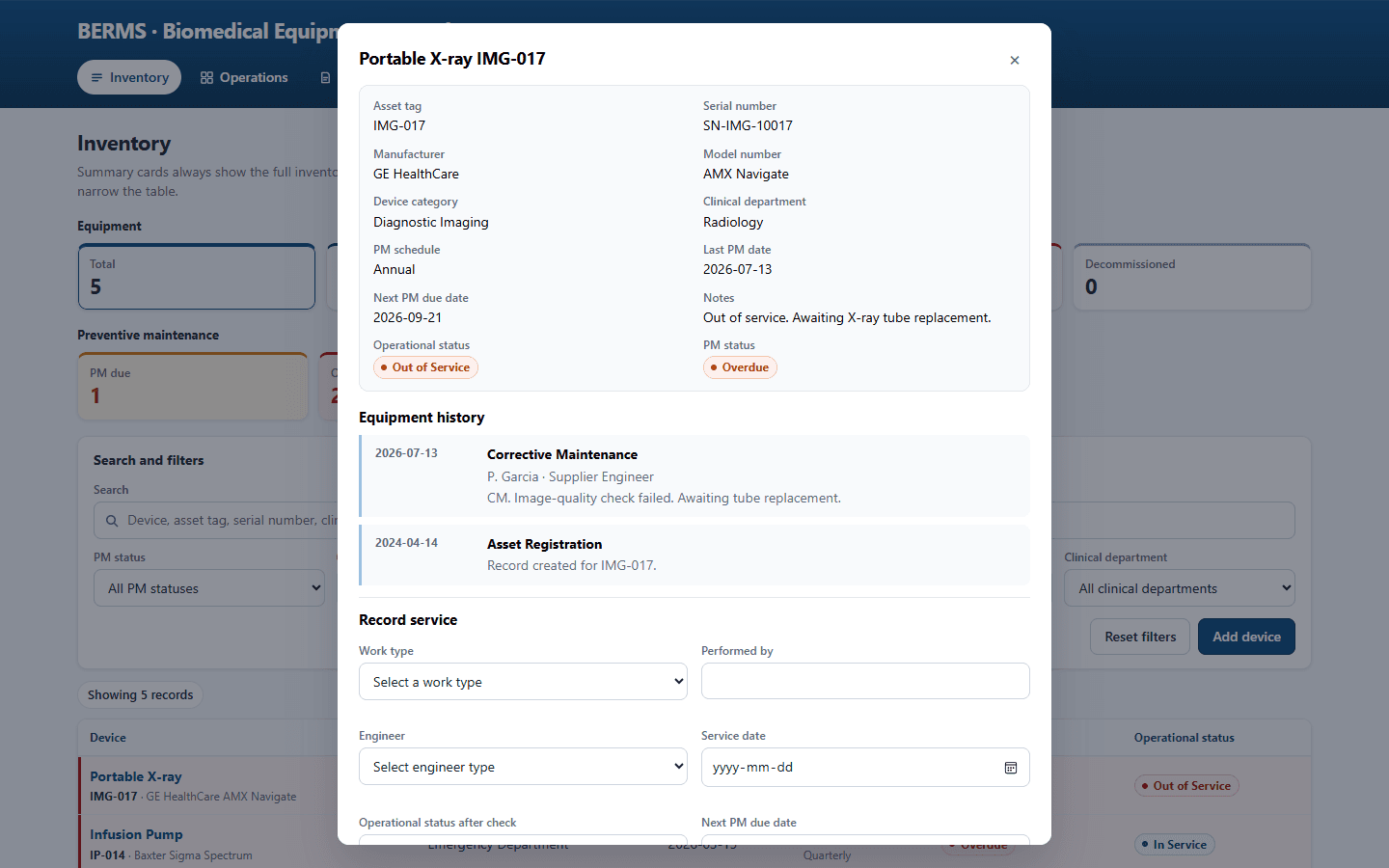
Task: Click the Operational status column header
Action: point(1184,738)
